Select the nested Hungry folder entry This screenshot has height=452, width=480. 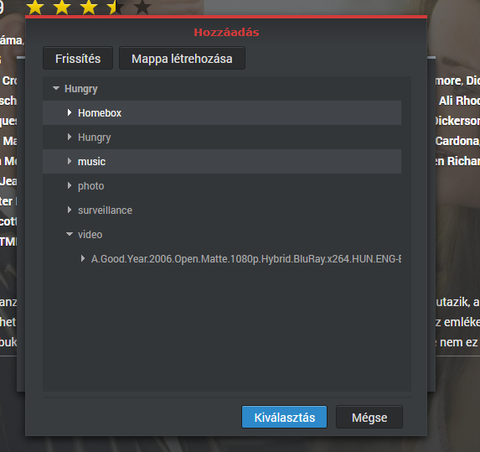[x=94, y=137]
